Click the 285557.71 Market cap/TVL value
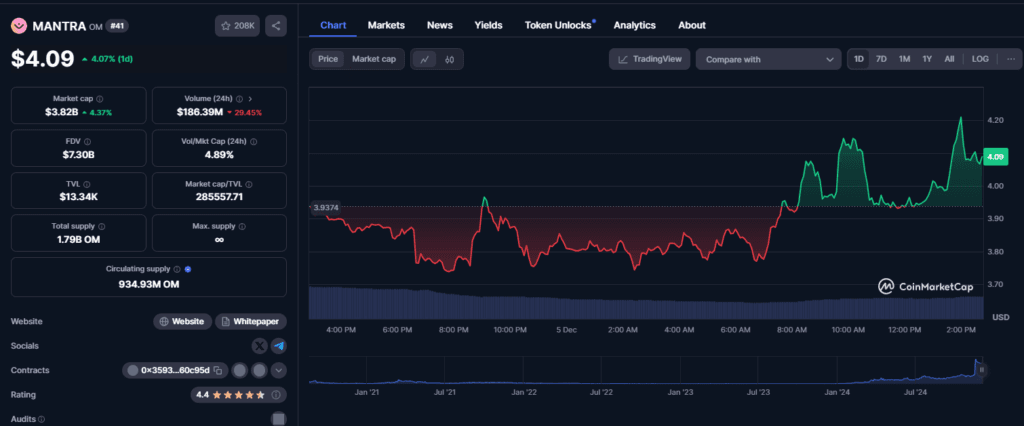1024x426 pixels. pyautogui.click(x=219, y=197)
